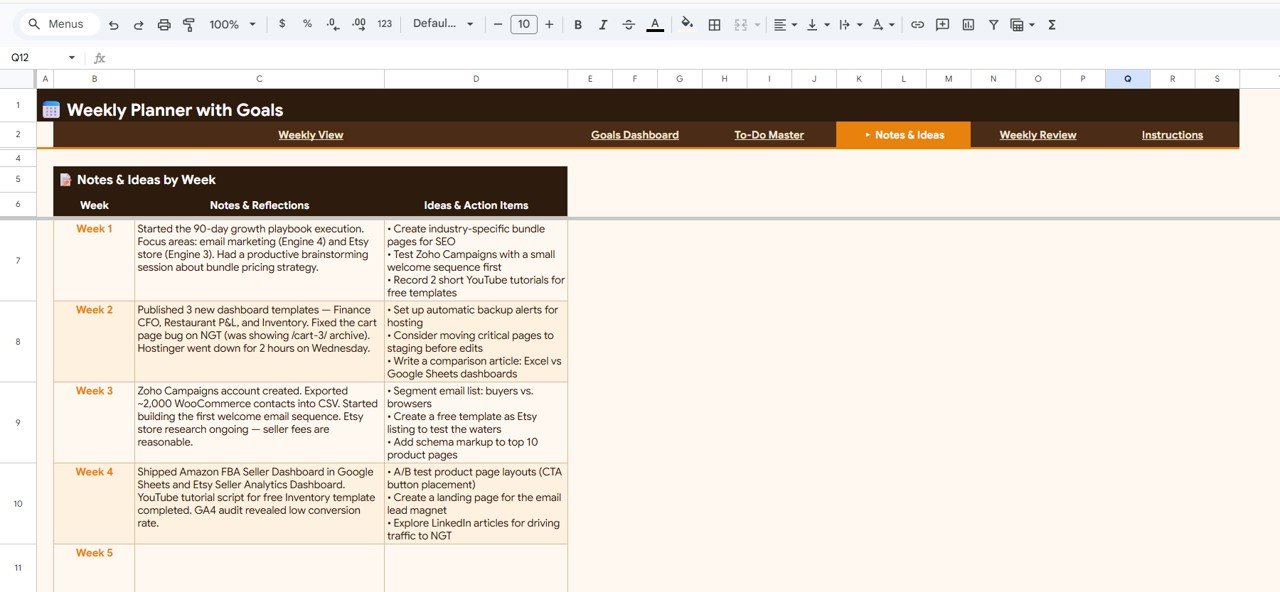The image size is (1280, 592).
Task: Open the zoom 100% dropdown
Action: click(232, 24)
